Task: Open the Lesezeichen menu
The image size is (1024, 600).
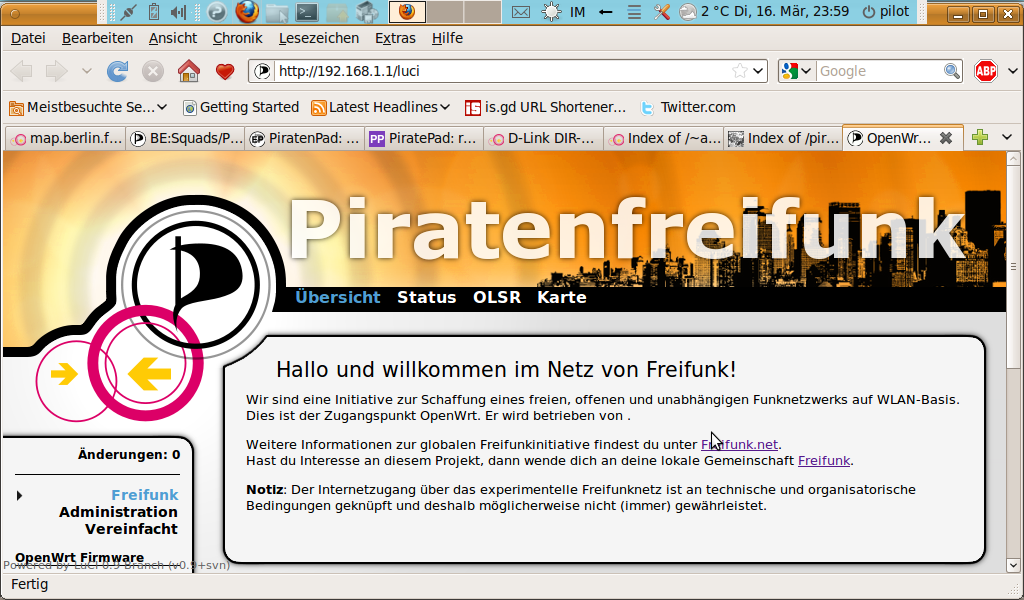Action: point(319,38)
